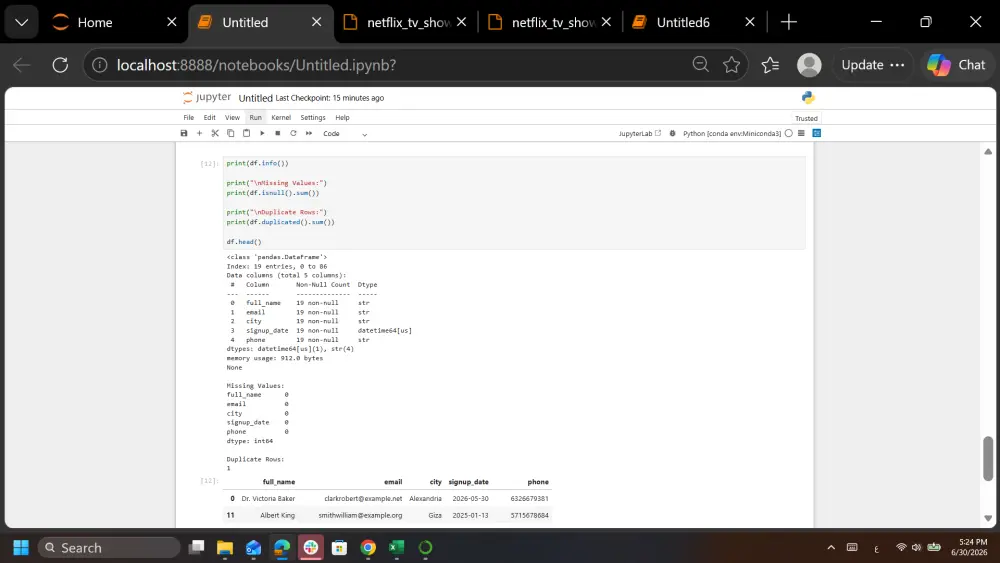Image resolution: width=1000 pixels, height=563 pixels.
Task: Toggle the blue notebook tools panel icon
Action: pos(816,133)
